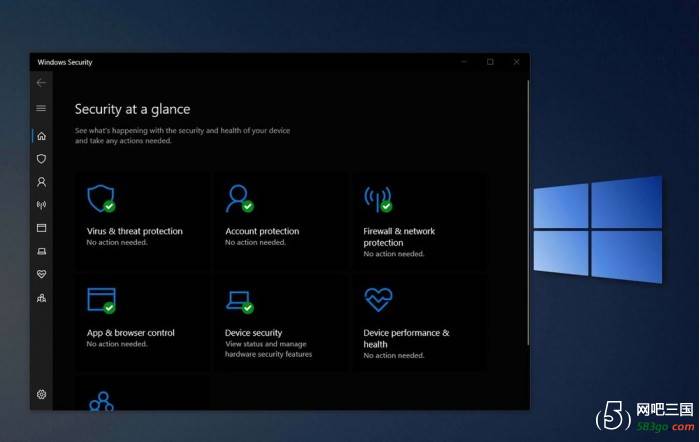
Task: Click 'View status and manage hardware security features'
Action: click(268, 349)
